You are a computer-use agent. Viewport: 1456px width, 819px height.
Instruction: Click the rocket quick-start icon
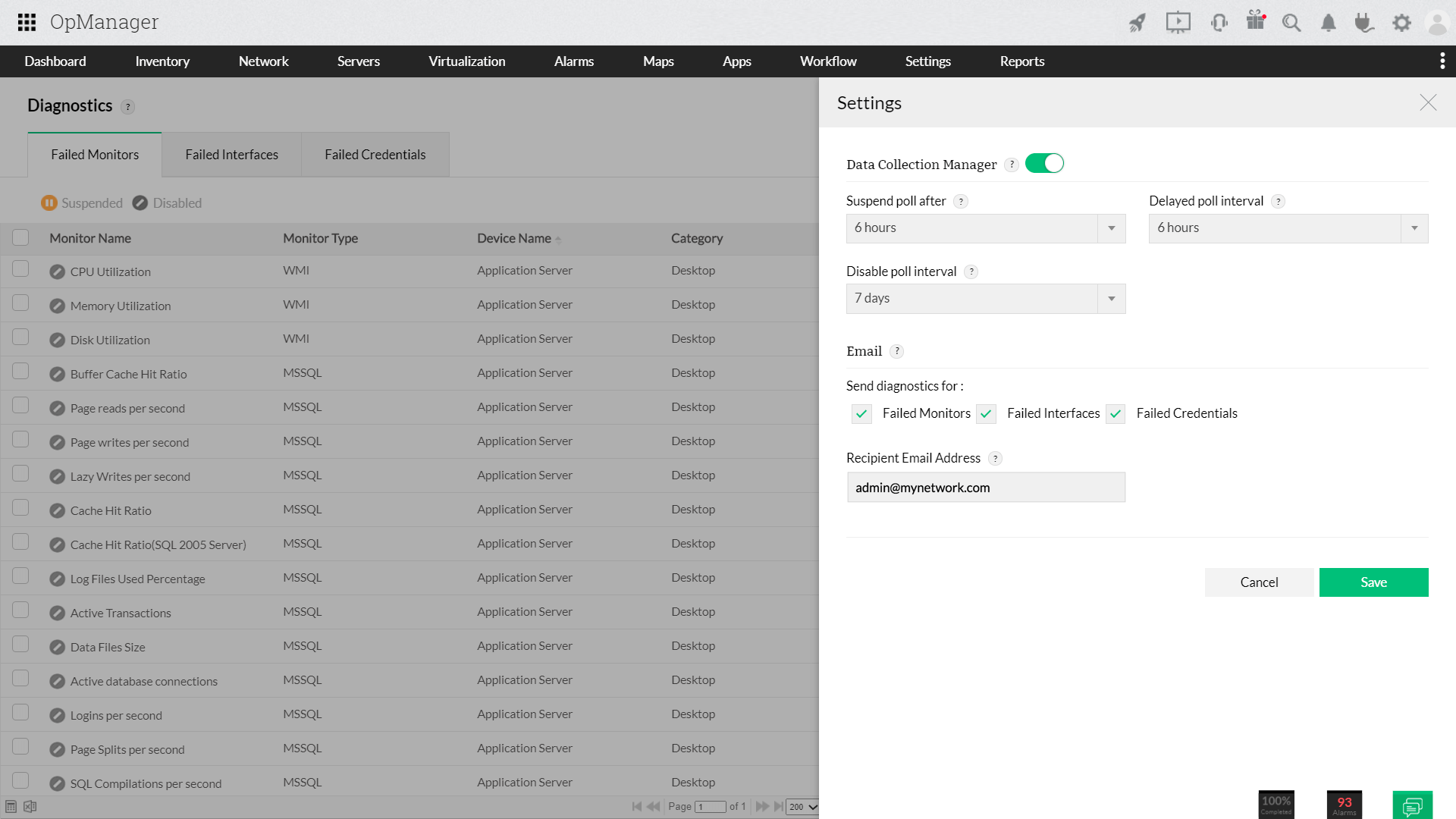coord(1137,23)
